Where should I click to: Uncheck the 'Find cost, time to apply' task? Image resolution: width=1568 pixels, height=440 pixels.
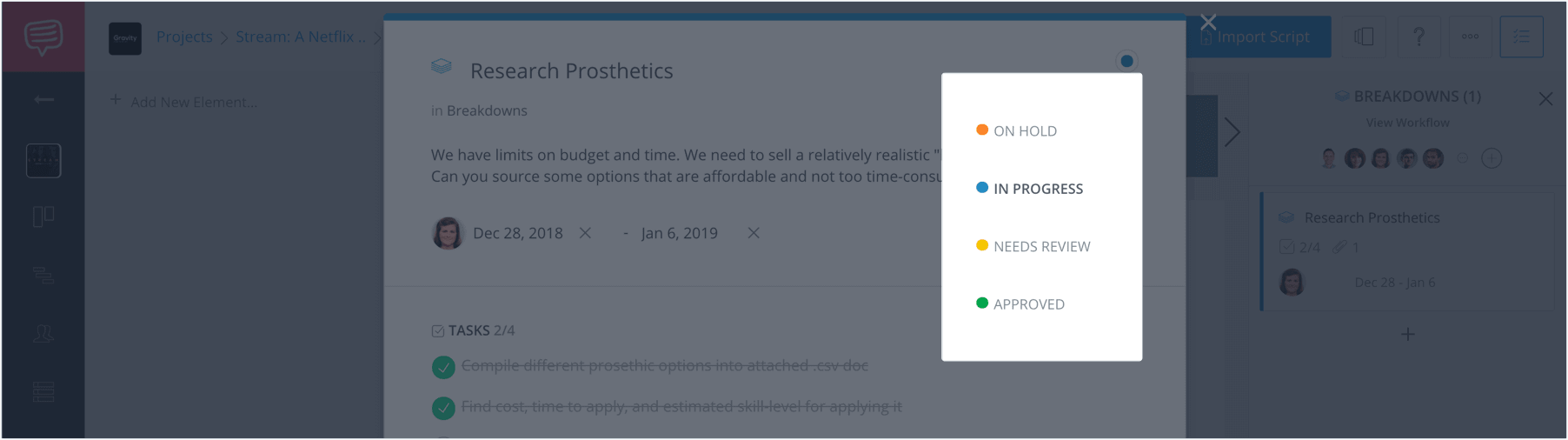tap(443, 407)
